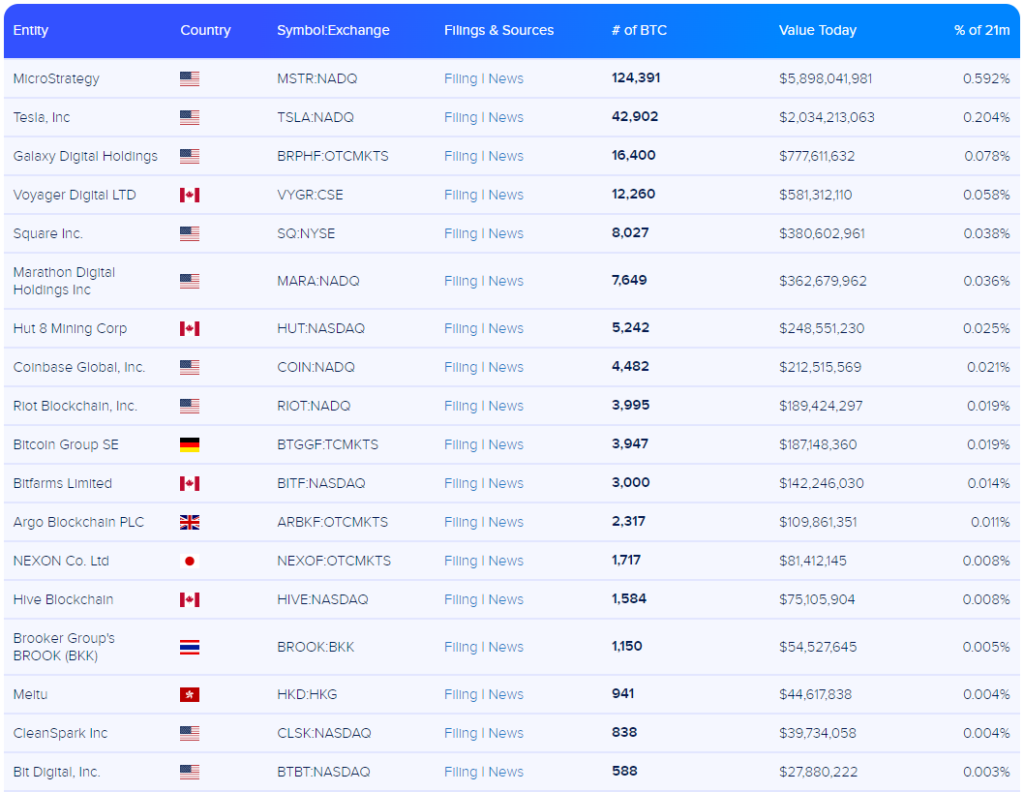Click the Thailand flag for Brooker Group
Viewport: 1024px width, 792px height.
point(189,647)
